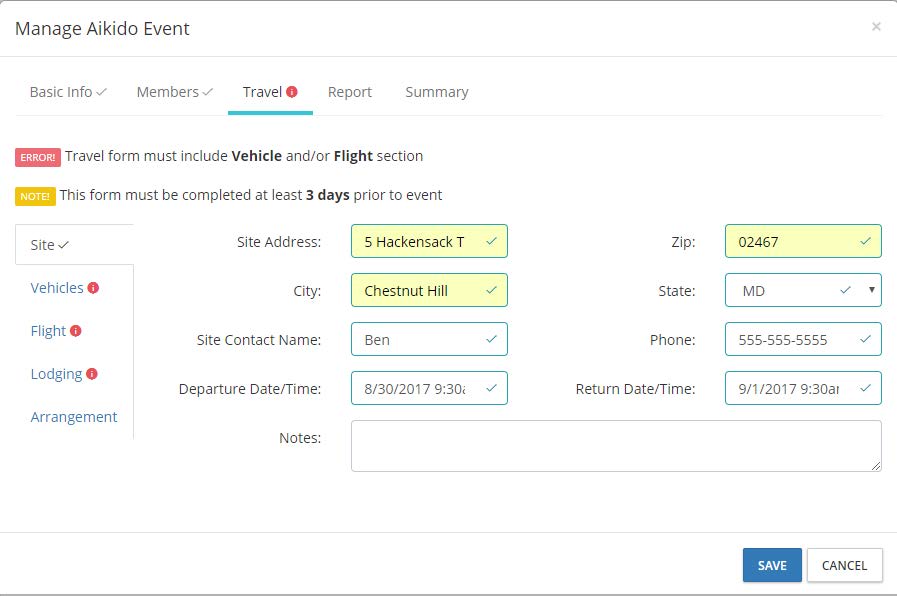This screenshot has width=897, height=596.
Task: Cancel editing the Aikido event
Action: point(844,565)
